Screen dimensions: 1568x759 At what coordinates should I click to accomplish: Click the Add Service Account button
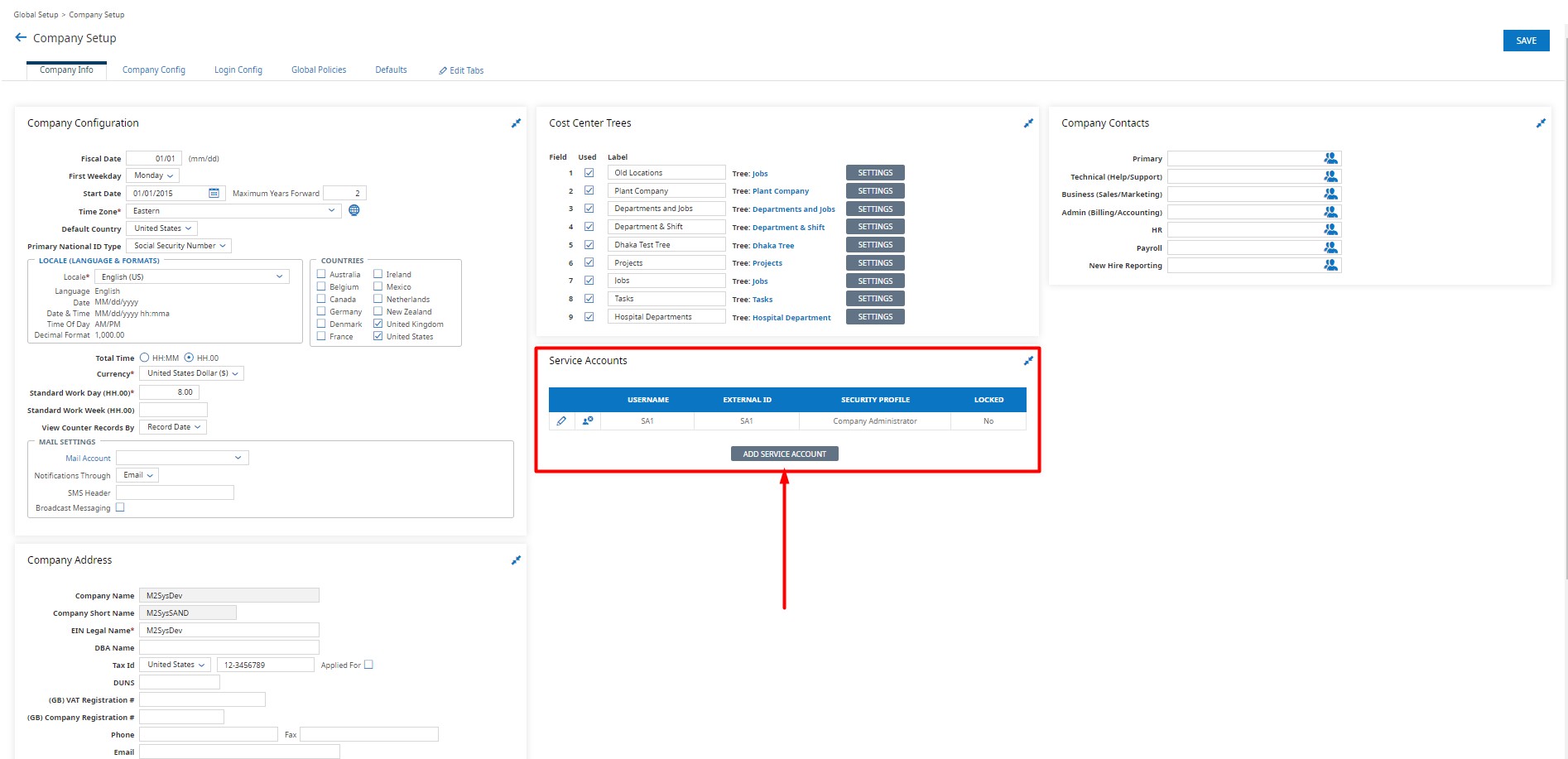(x=784, y=454)
